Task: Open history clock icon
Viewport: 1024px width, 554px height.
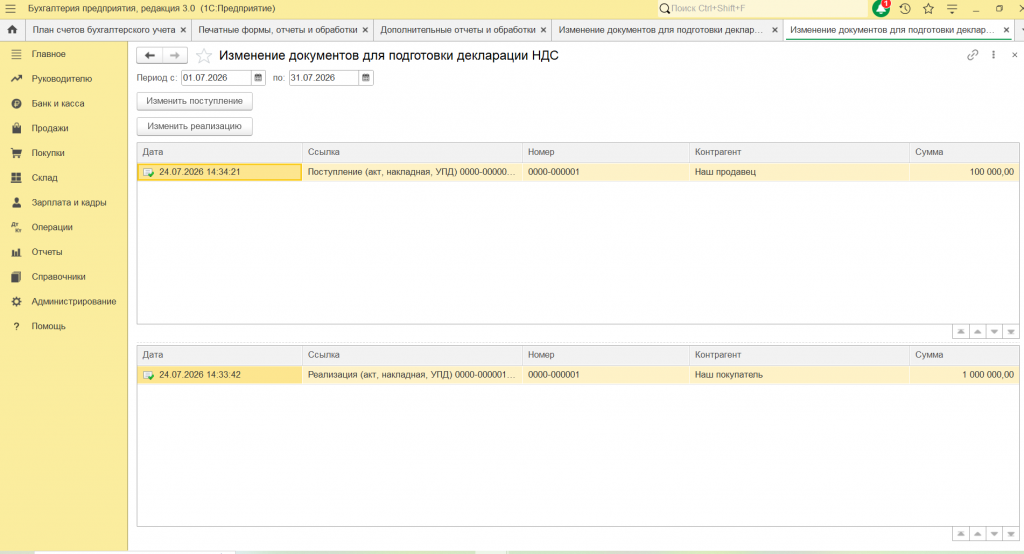Action: (x=904, y=8)
